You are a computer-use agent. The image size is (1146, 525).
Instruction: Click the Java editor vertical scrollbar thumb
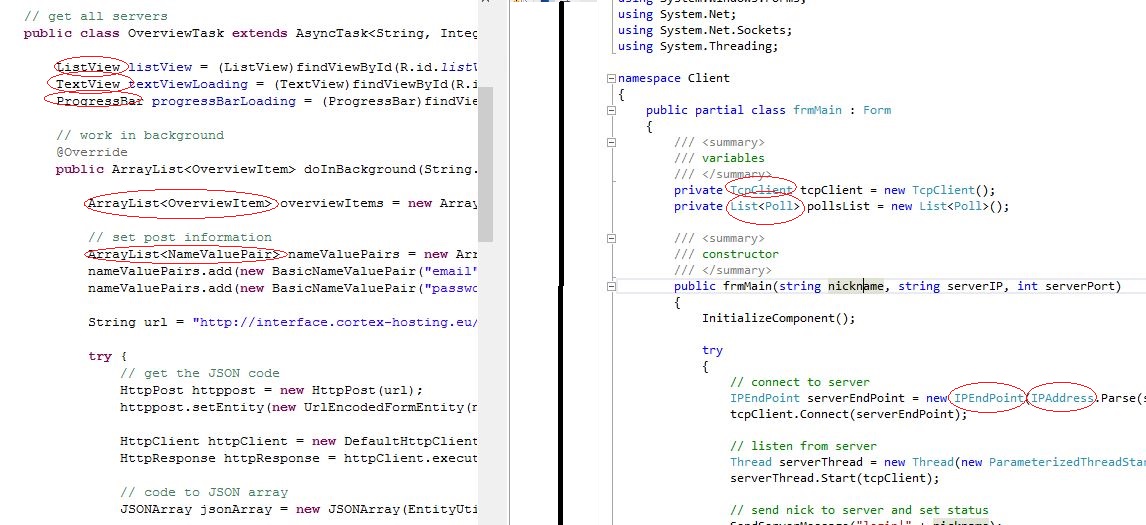tap(486, 164)
